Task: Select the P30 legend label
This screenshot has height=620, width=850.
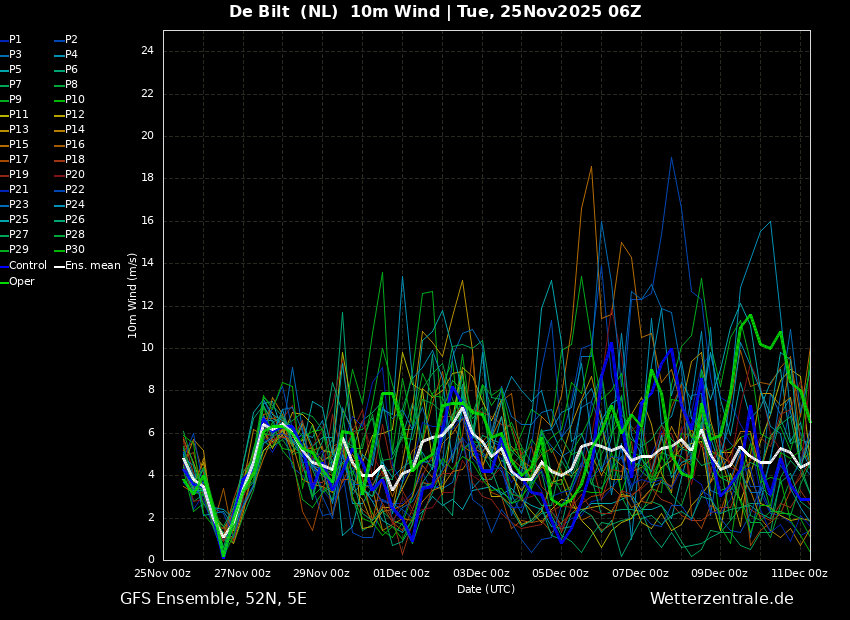Action: pos(75,249)
